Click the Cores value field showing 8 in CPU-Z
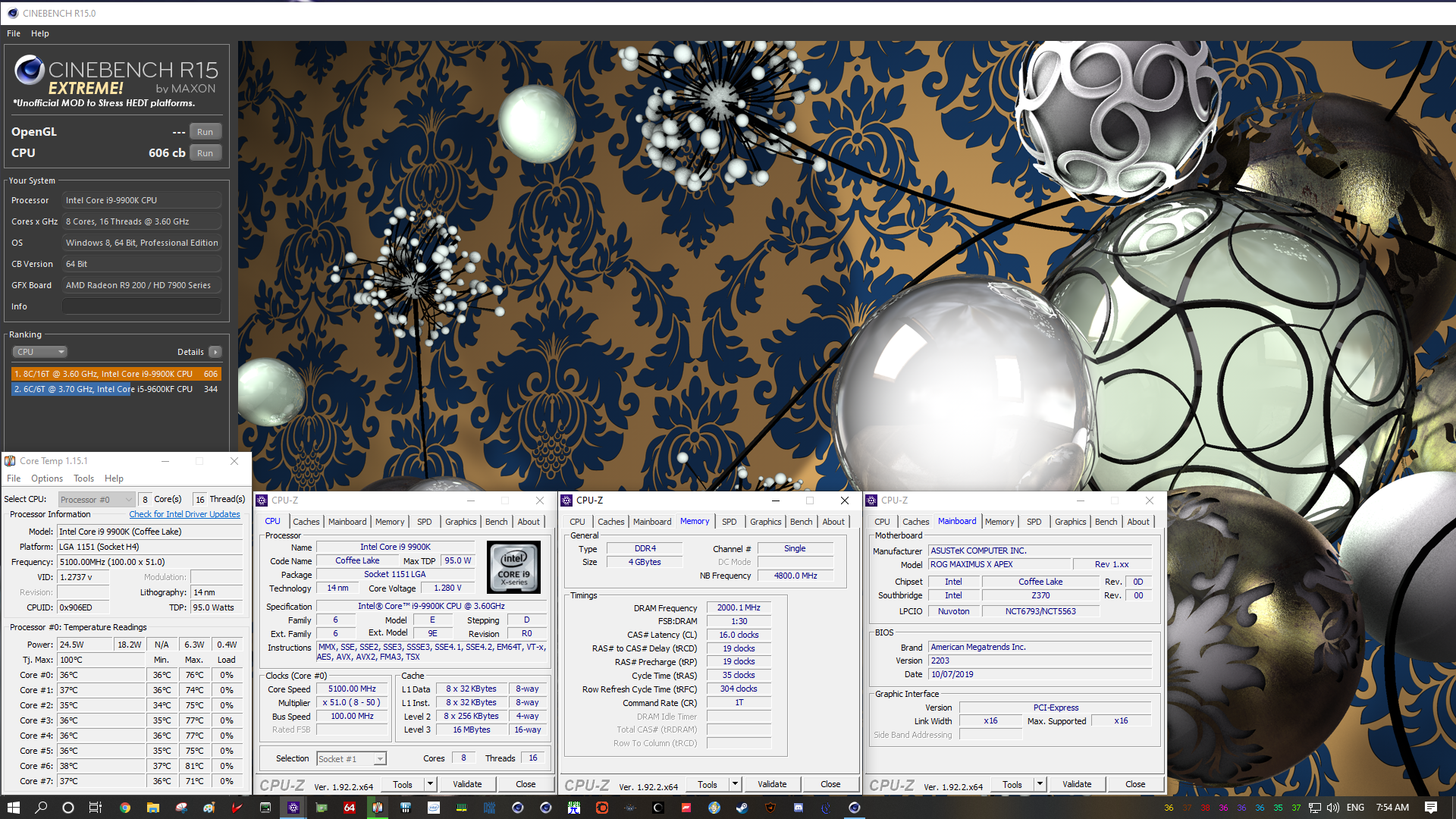 click(463, 758)
